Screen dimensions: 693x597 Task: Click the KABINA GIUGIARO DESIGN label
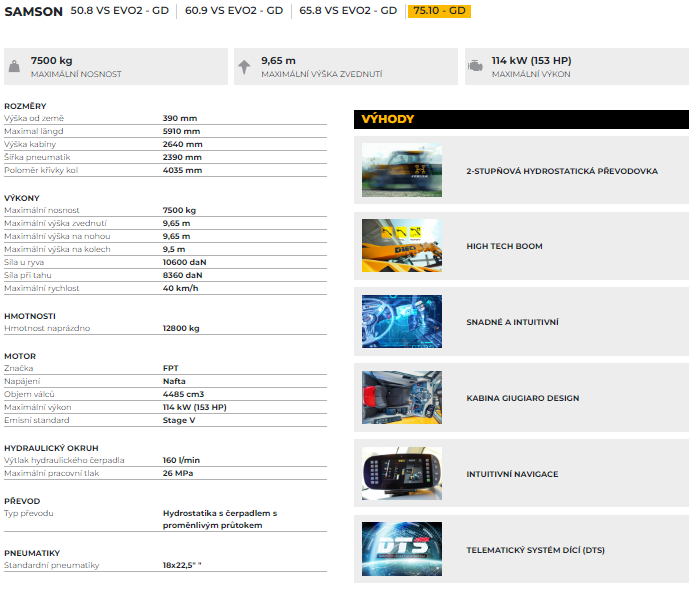[x=522, y=398]
